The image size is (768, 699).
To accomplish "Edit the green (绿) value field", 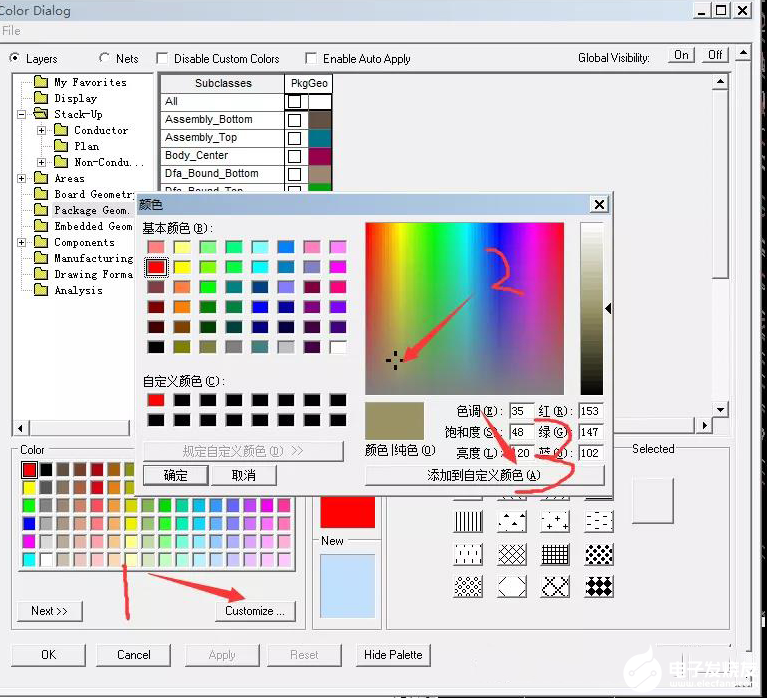I will click(590, 432).
